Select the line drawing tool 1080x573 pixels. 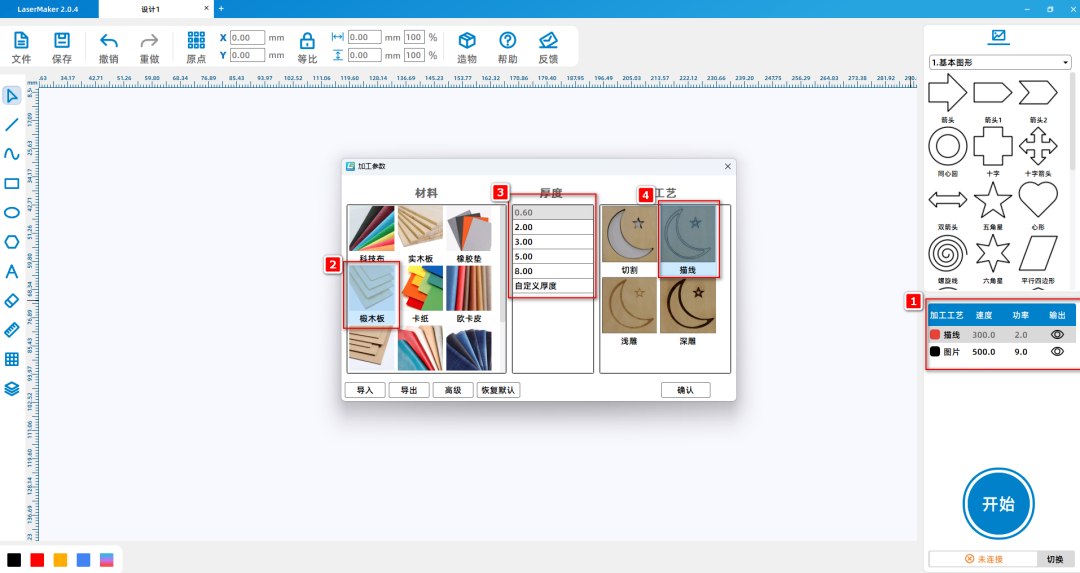tap(12, 125)
